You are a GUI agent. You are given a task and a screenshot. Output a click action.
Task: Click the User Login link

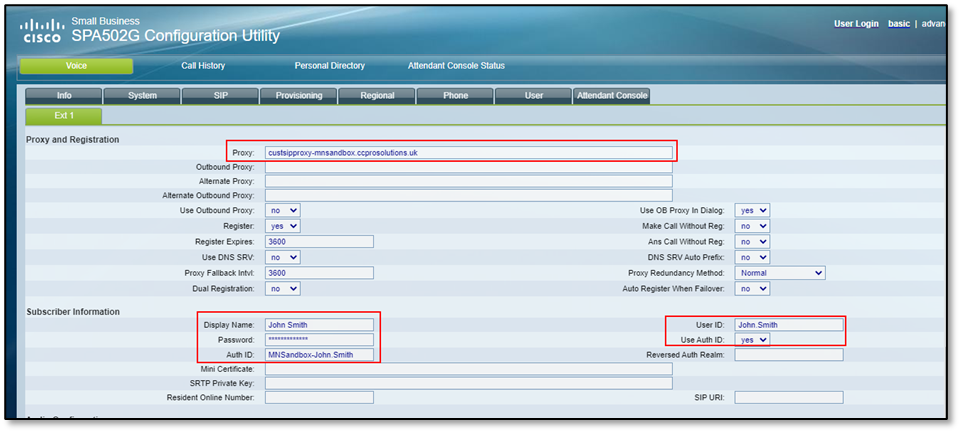click(x=856, y=24)
